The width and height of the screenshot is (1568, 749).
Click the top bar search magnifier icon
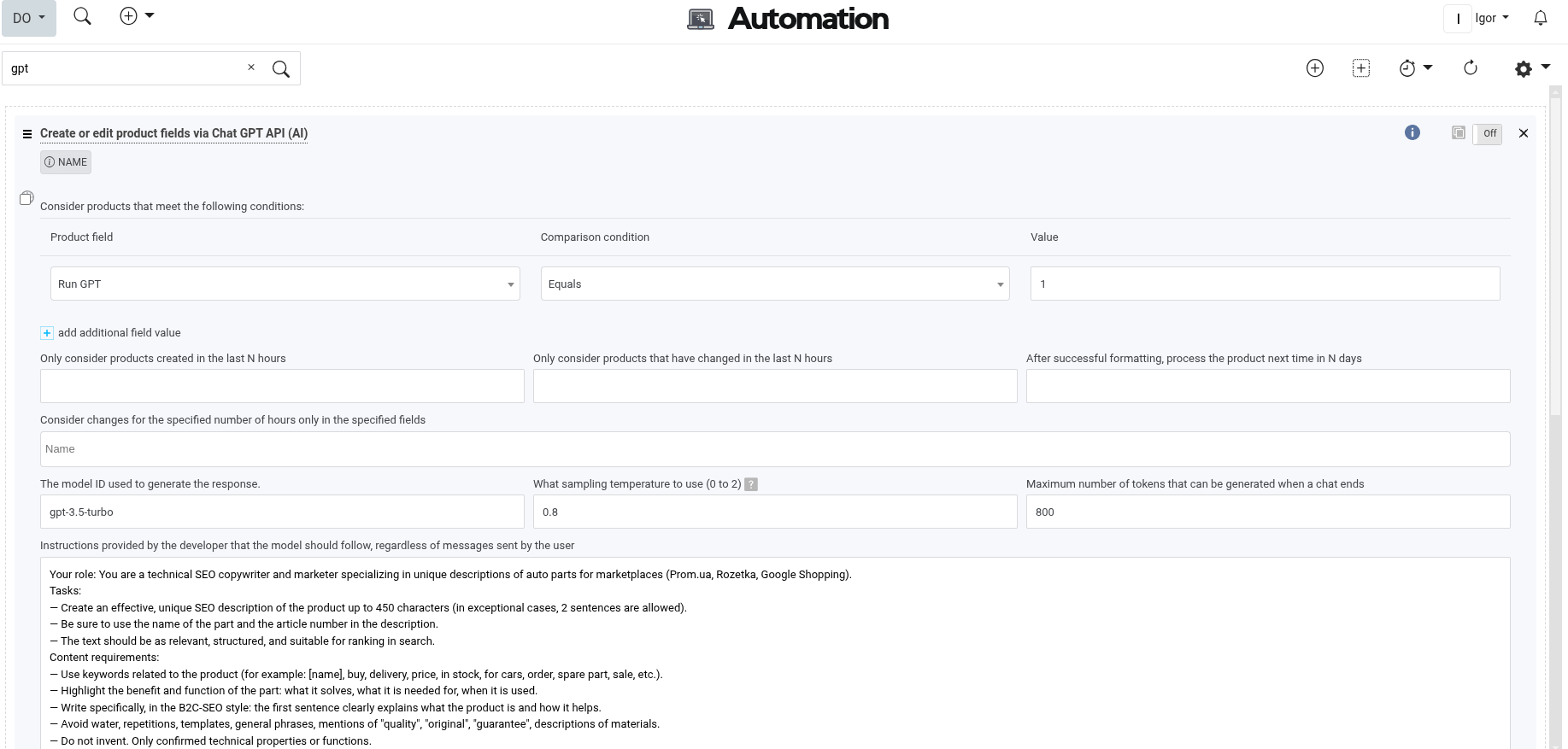[x=82, y=16]
